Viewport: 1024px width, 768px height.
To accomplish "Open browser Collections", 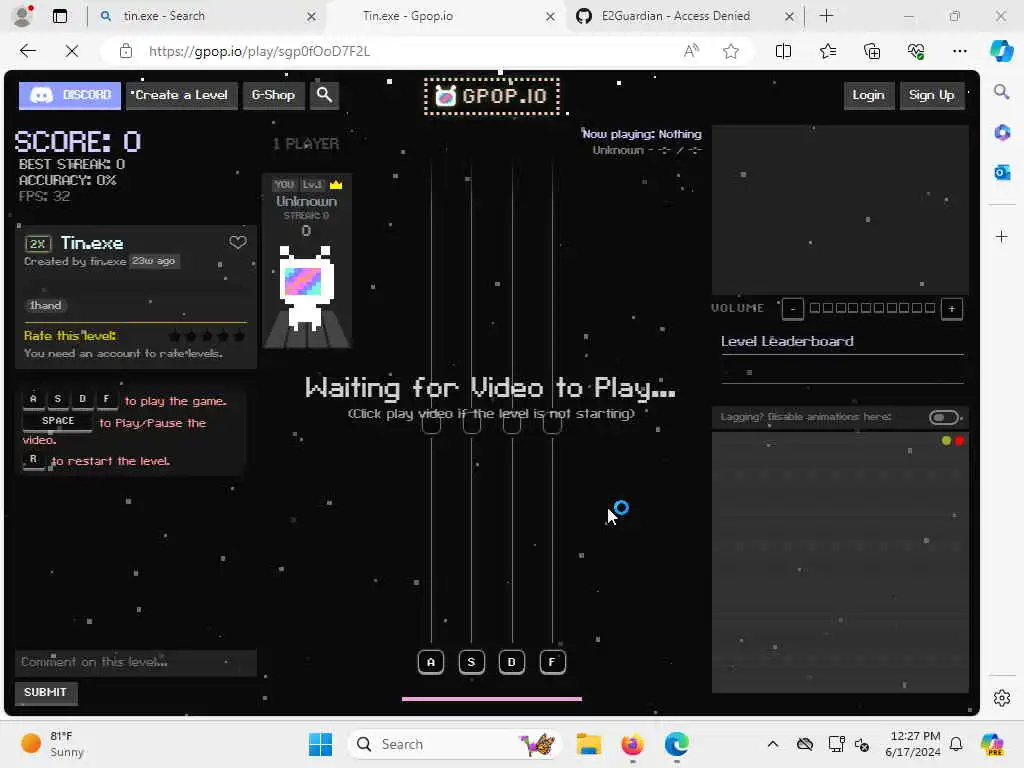I will [872, 51].
